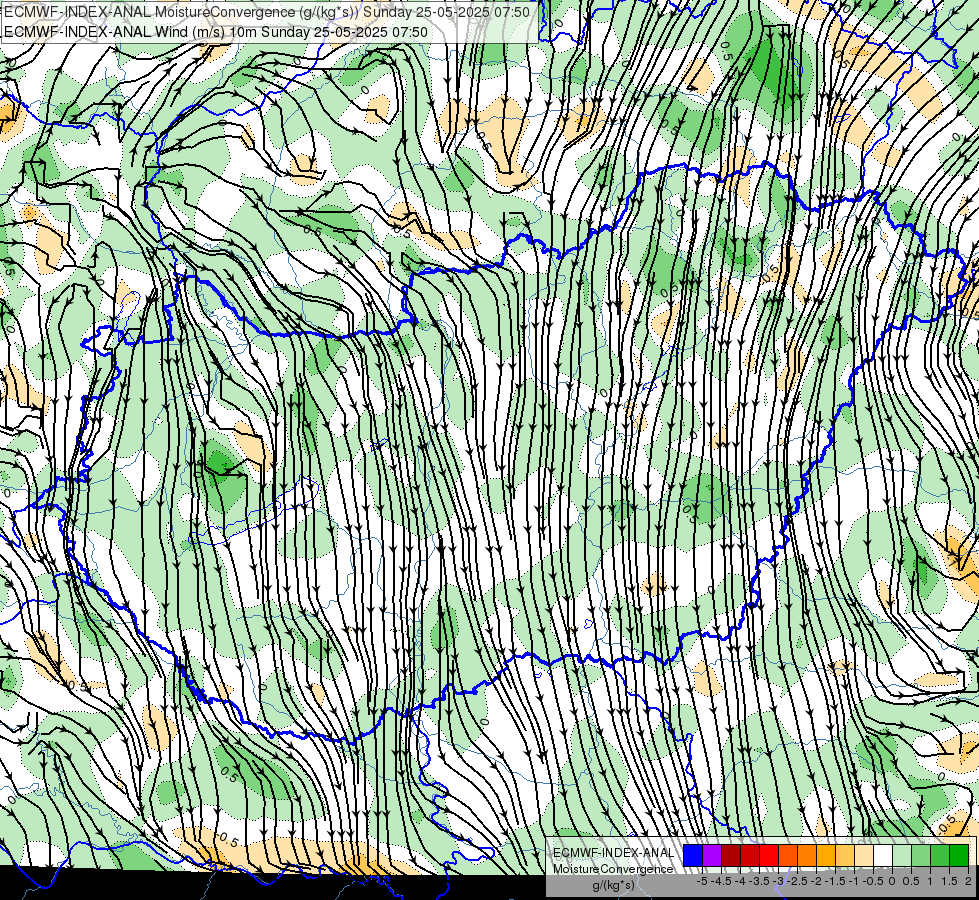Click the legend tick value 2

pyautogui.click(x=968, y=881)
